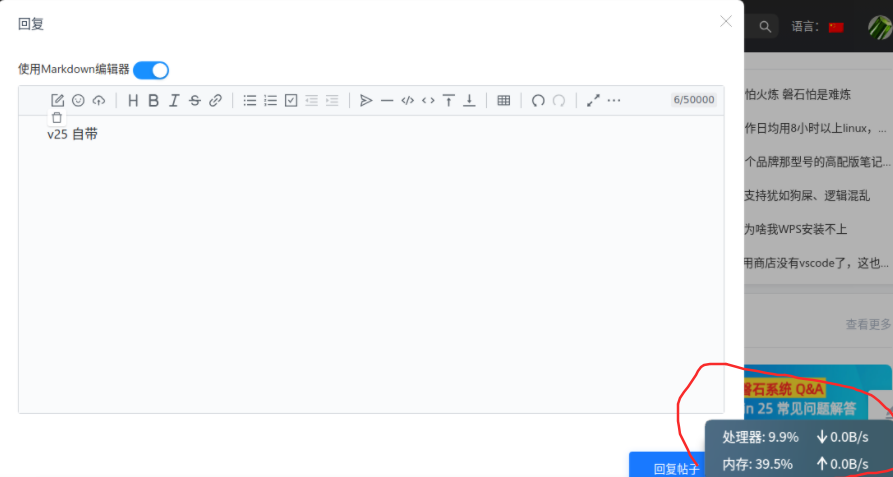The image size is (893, 477).
Task: Open the post about 支持犹如狗屎、逻辑混乱
Action: click(807, 196)
